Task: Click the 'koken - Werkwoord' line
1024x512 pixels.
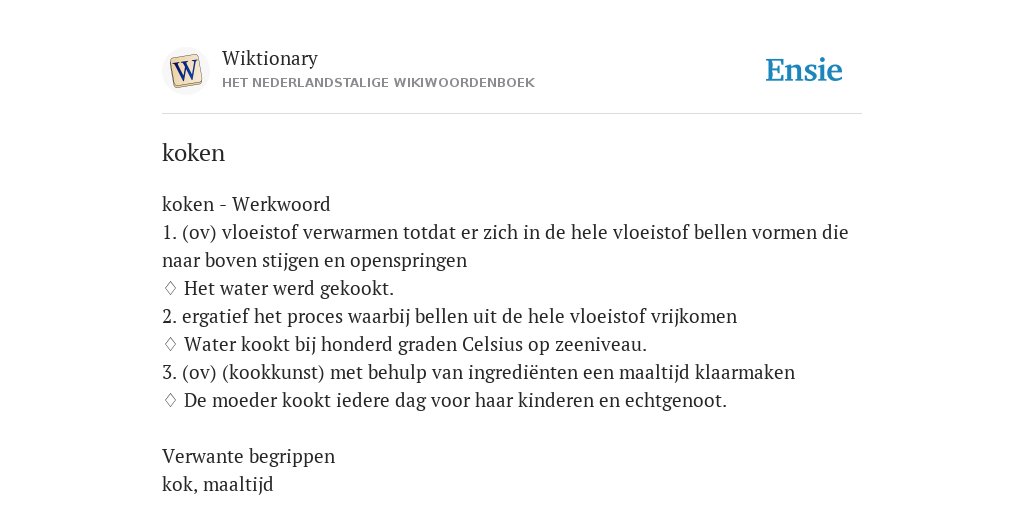Action: point(246,204)
